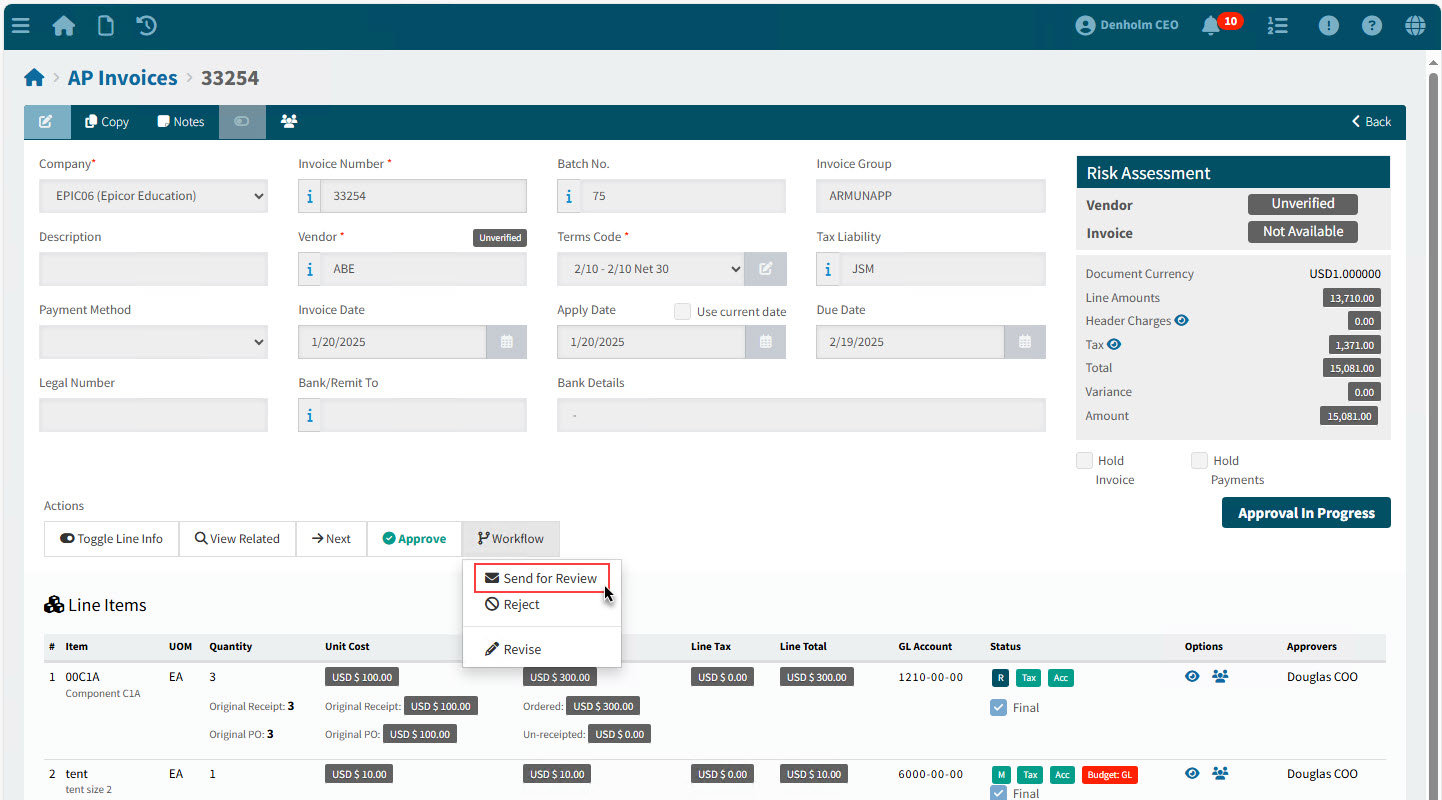
Task: Open the history clock icon
Action: (147, 26)
